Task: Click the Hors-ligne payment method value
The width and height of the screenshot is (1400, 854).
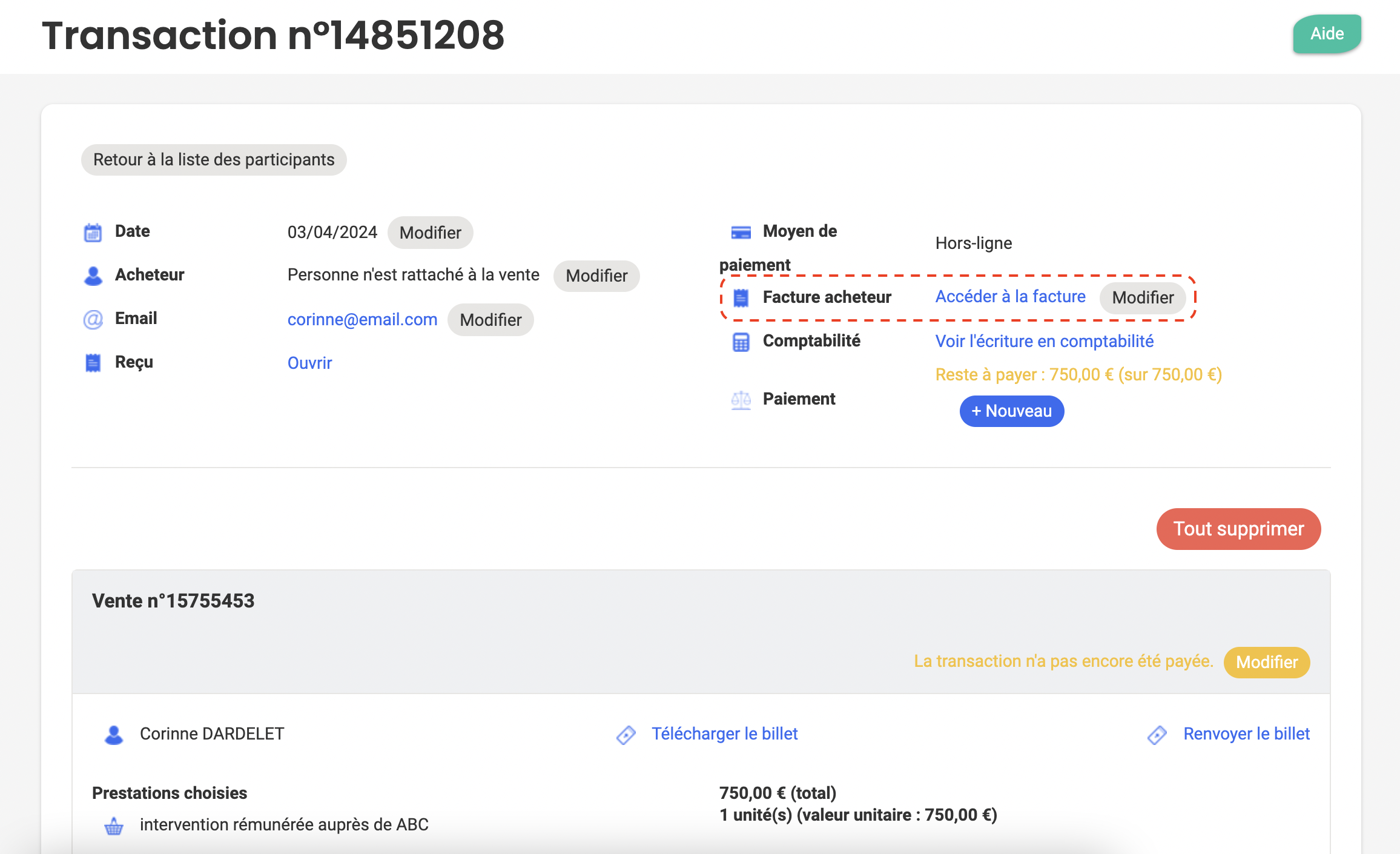Action: pyautogui.click(x=973, y=243)
